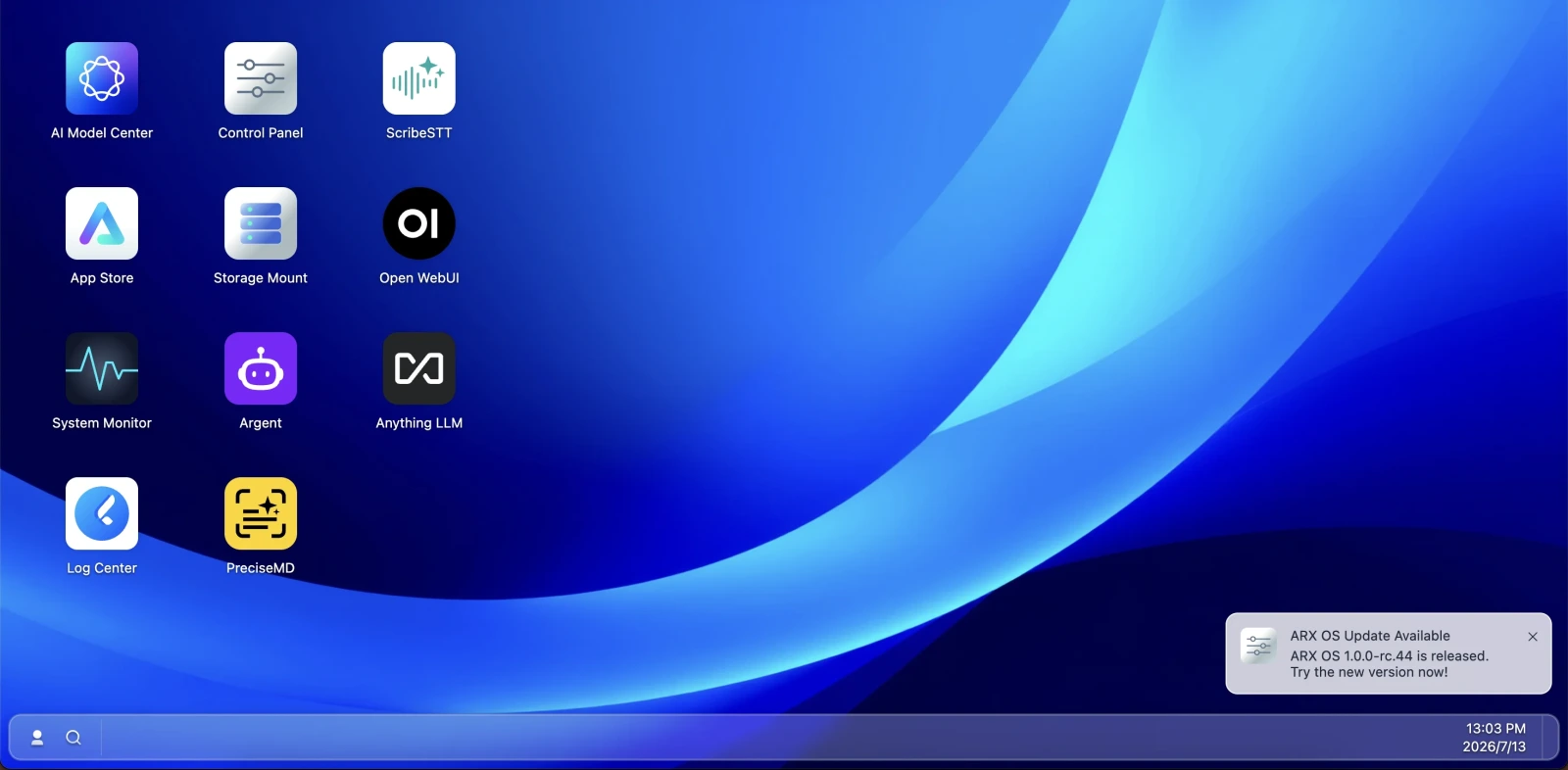Launch the PreciseMD app icon

point(261,513)
